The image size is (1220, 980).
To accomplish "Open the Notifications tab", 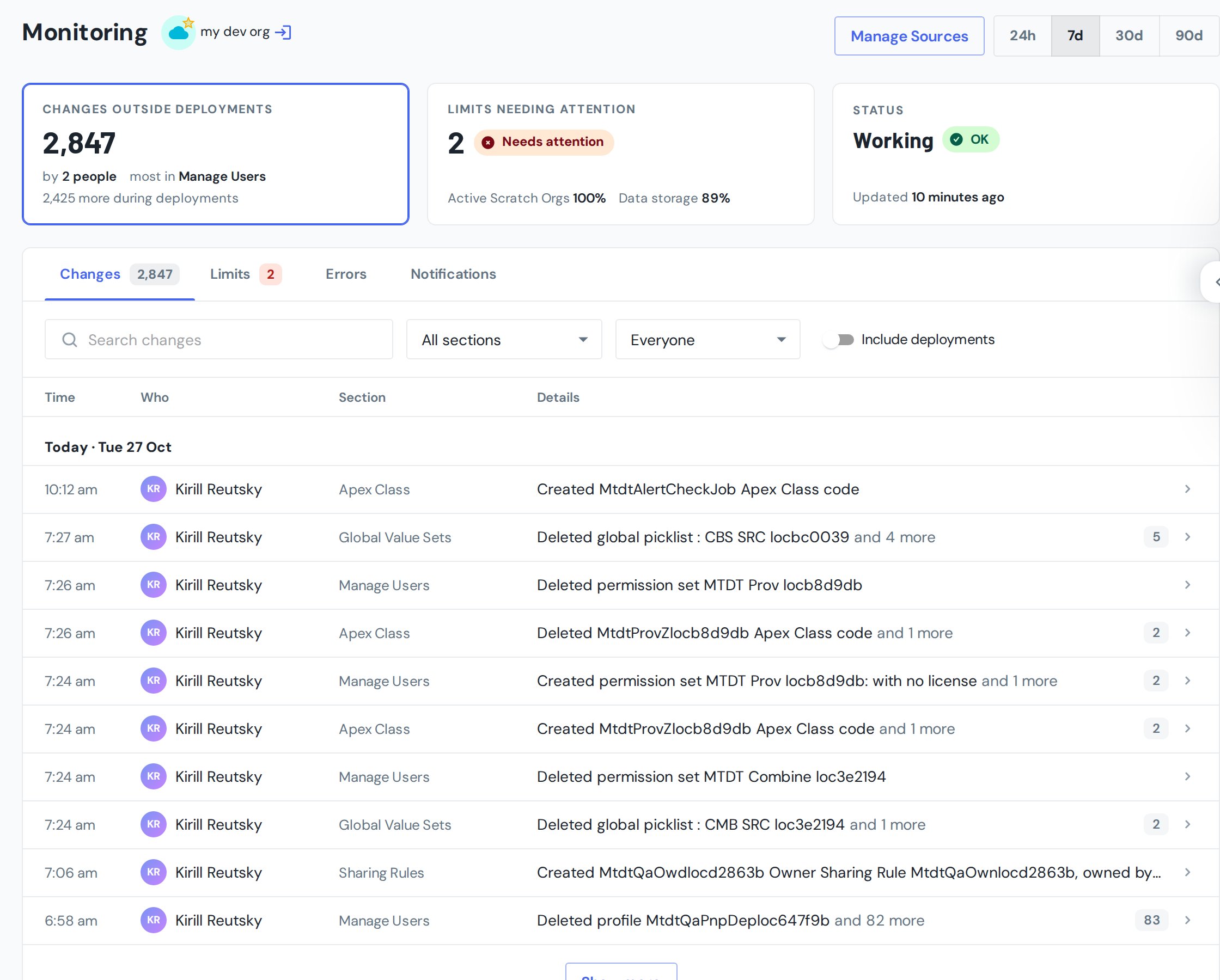I will pyautogui.click(x=453, y=274).
